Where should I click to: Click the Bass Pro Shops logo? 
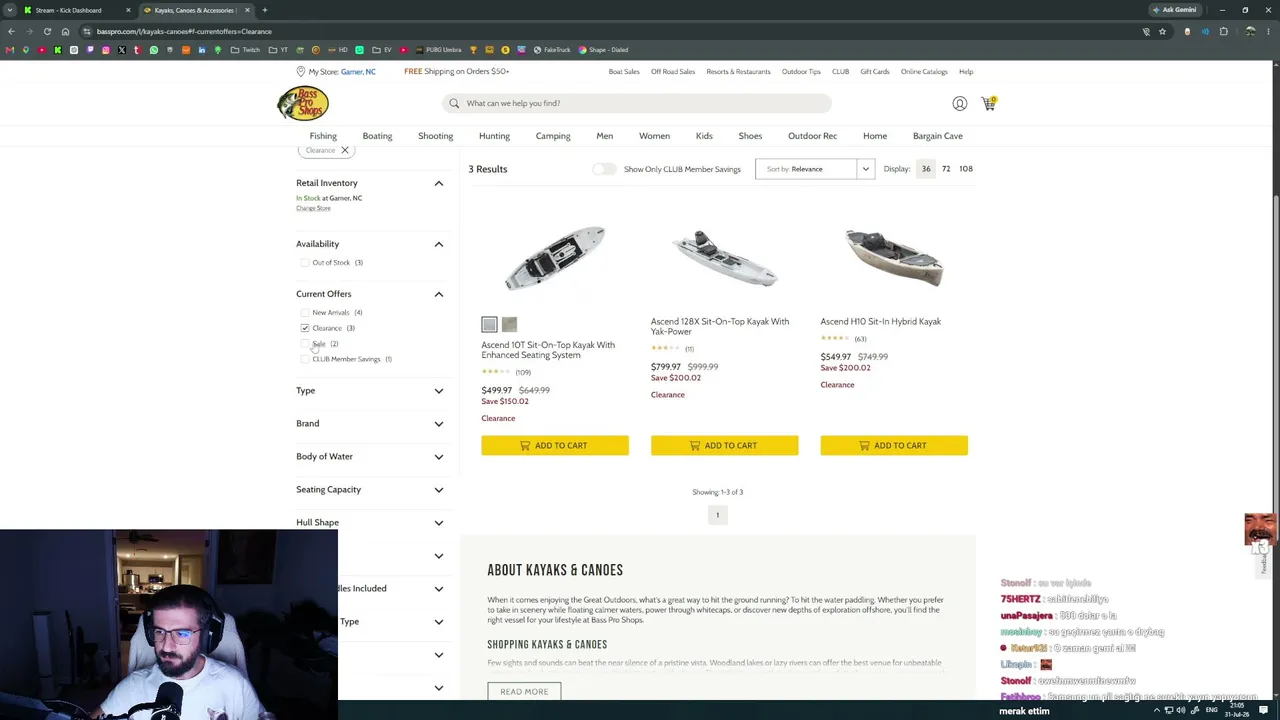coord(303,103)
